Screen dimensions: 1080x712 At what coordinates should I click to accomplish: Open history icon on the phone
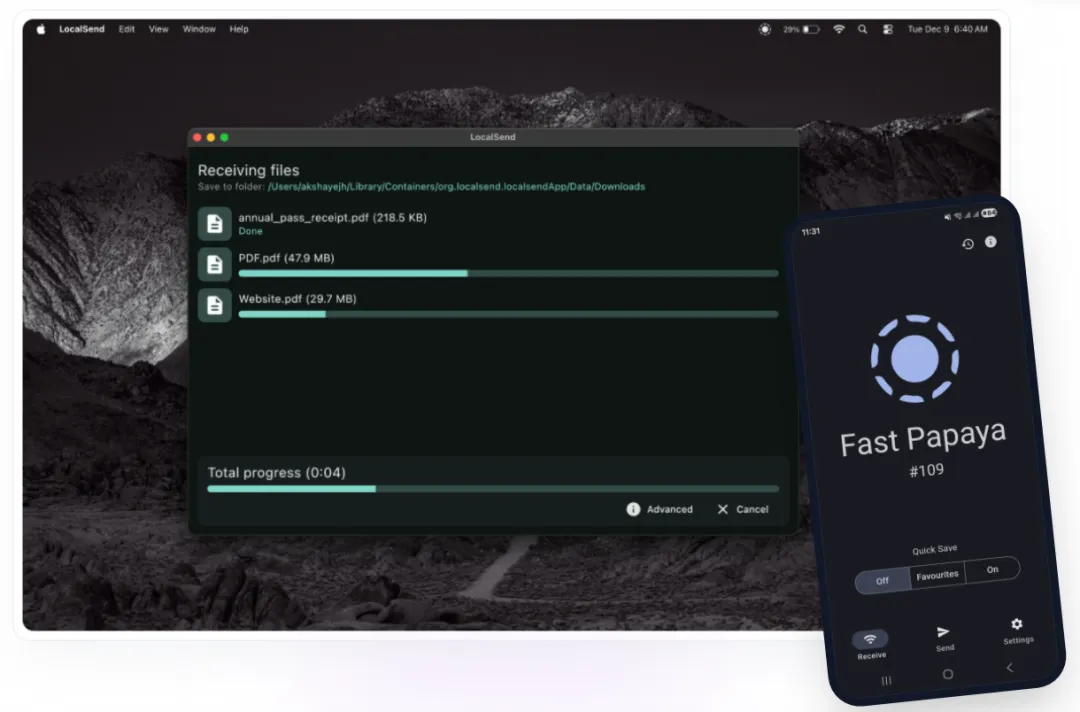(968, 244)
